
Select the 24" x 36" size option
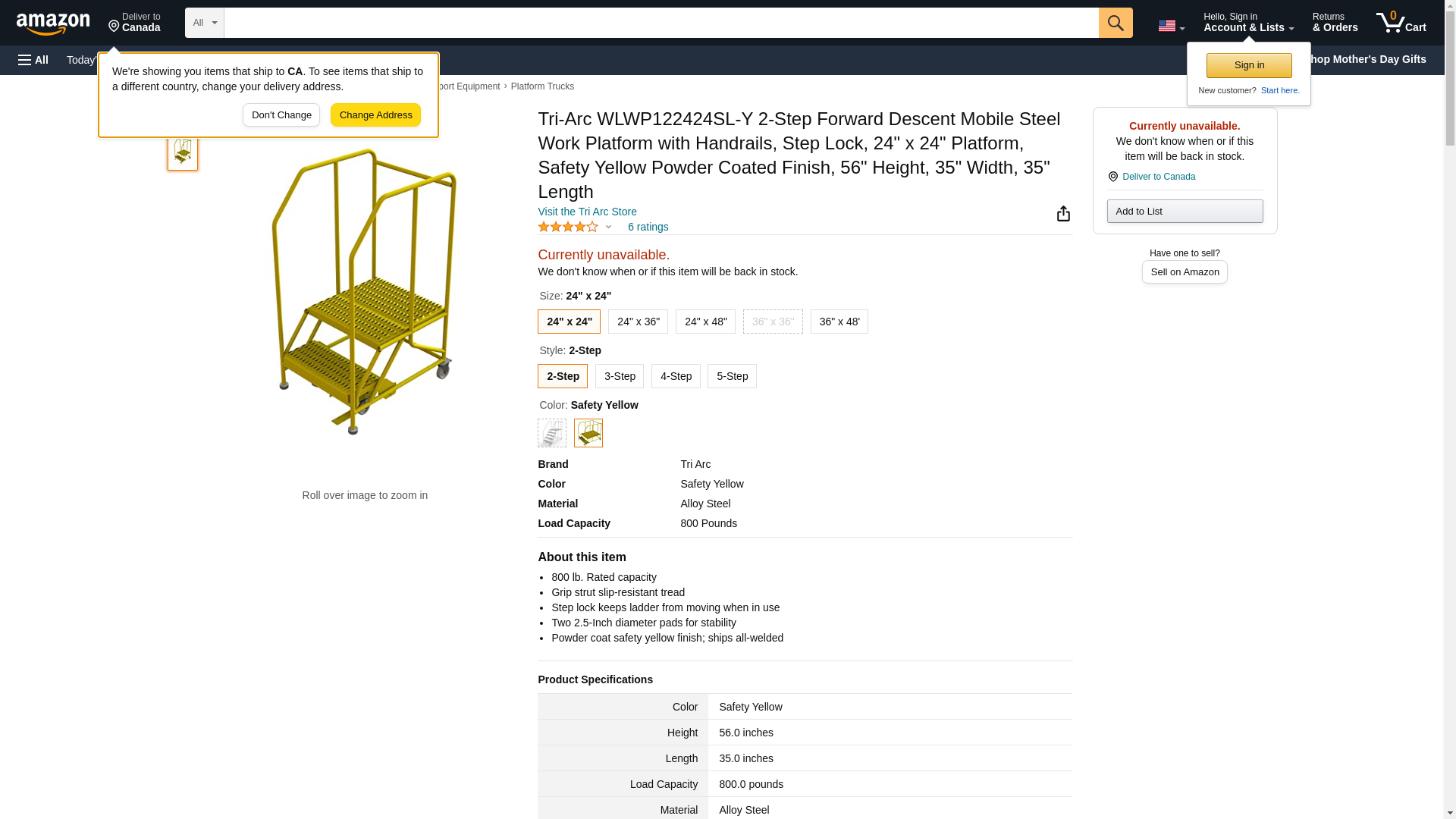tap(638, 322)
